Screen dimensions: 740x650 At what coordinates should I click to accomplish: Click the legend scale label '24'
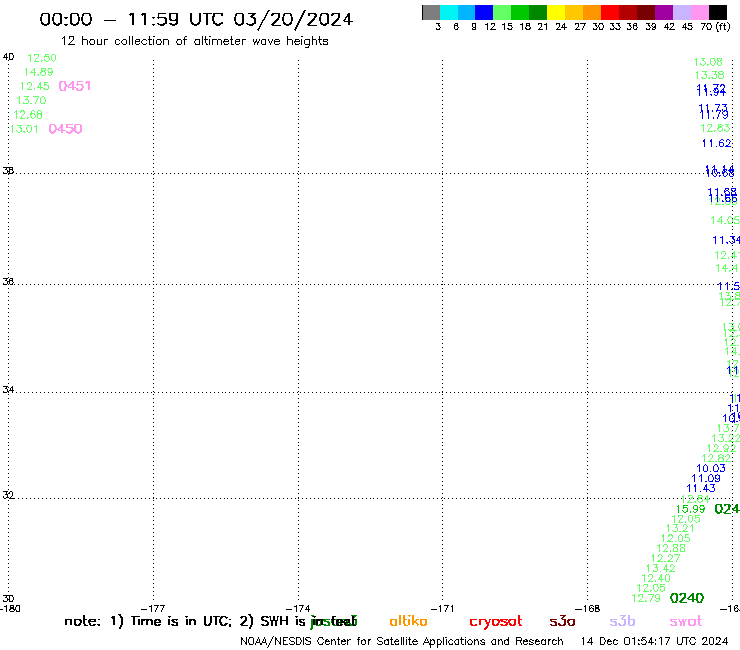561,27
